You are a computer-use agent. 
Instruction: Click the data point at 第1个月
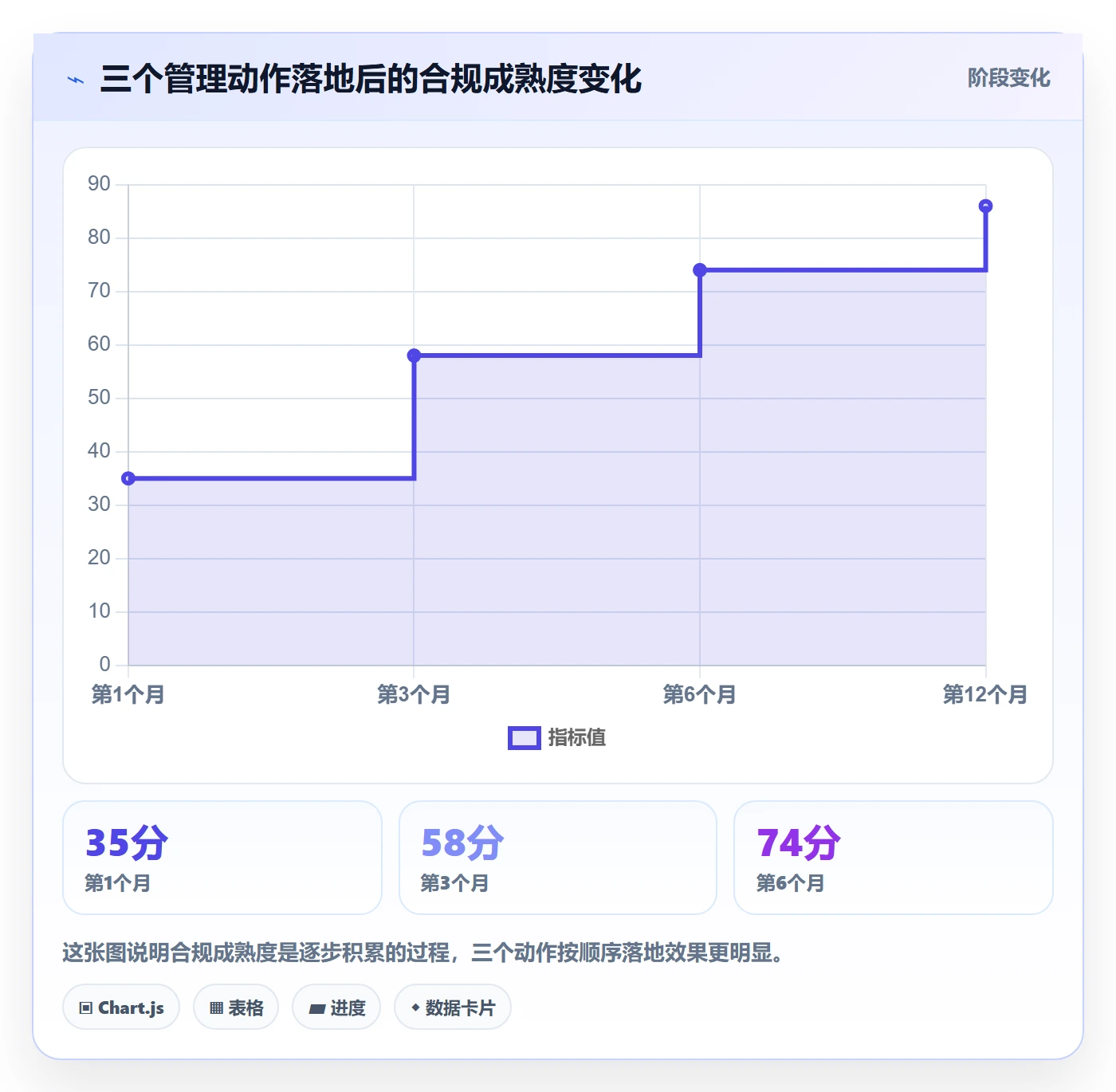(128, 478)
